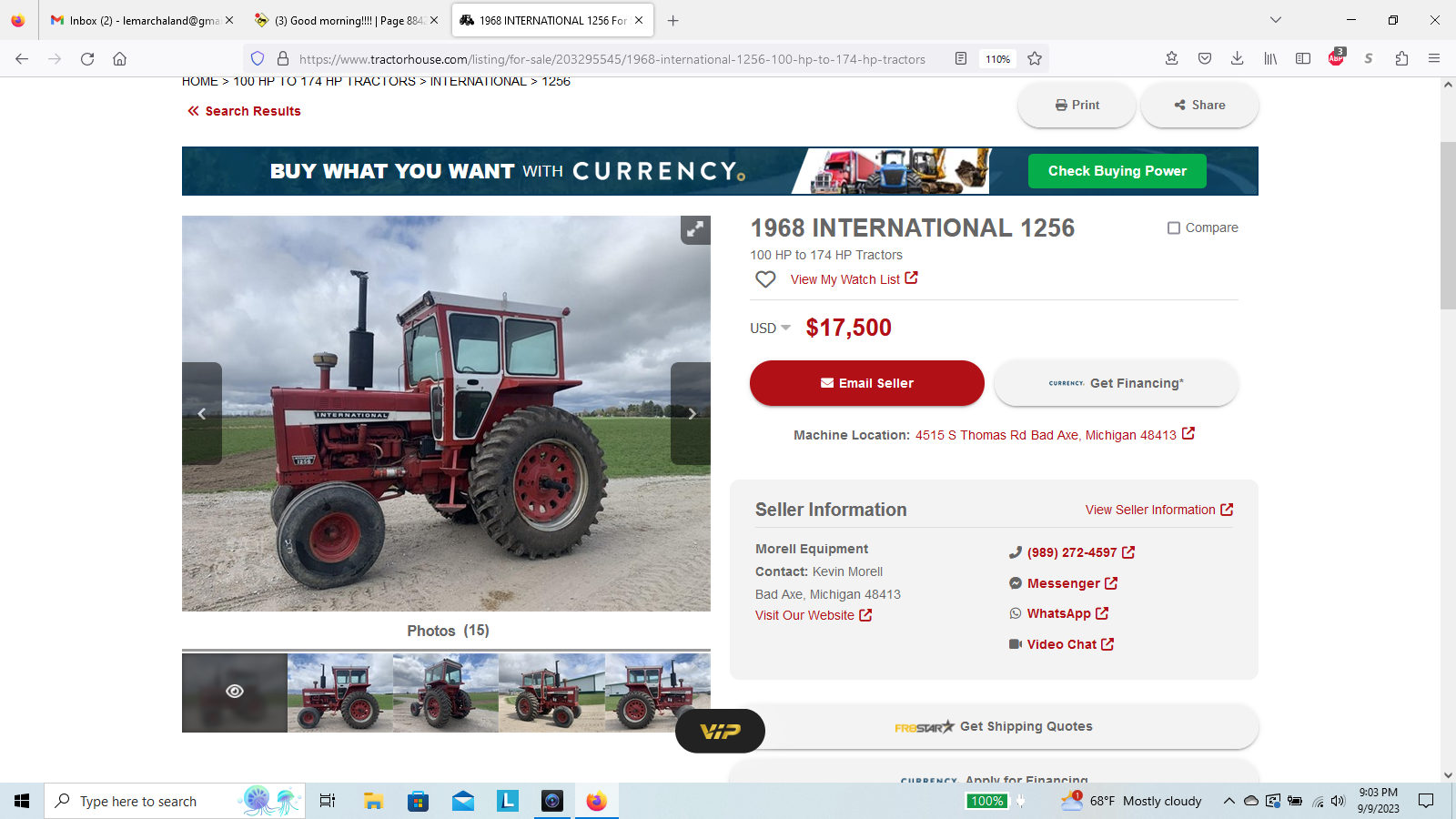
Task: Switch to the Gmail Inbox tab
Action: click(142, 20)
